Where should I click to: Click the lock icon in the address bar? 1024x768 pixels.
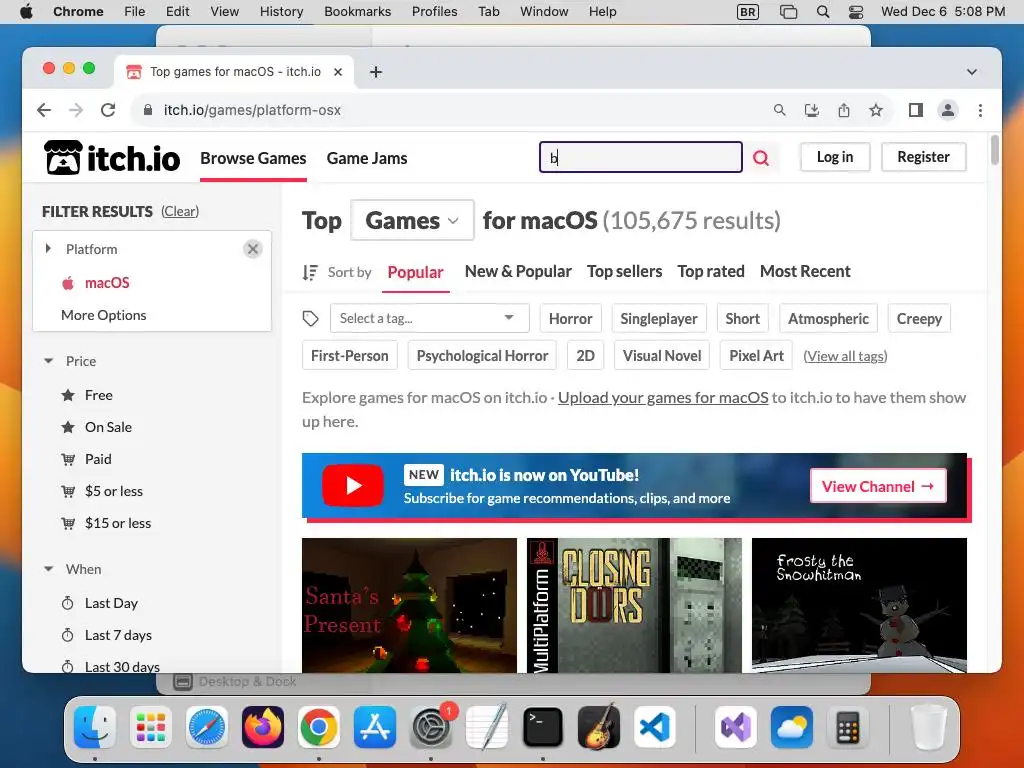(x=148, y=110)
